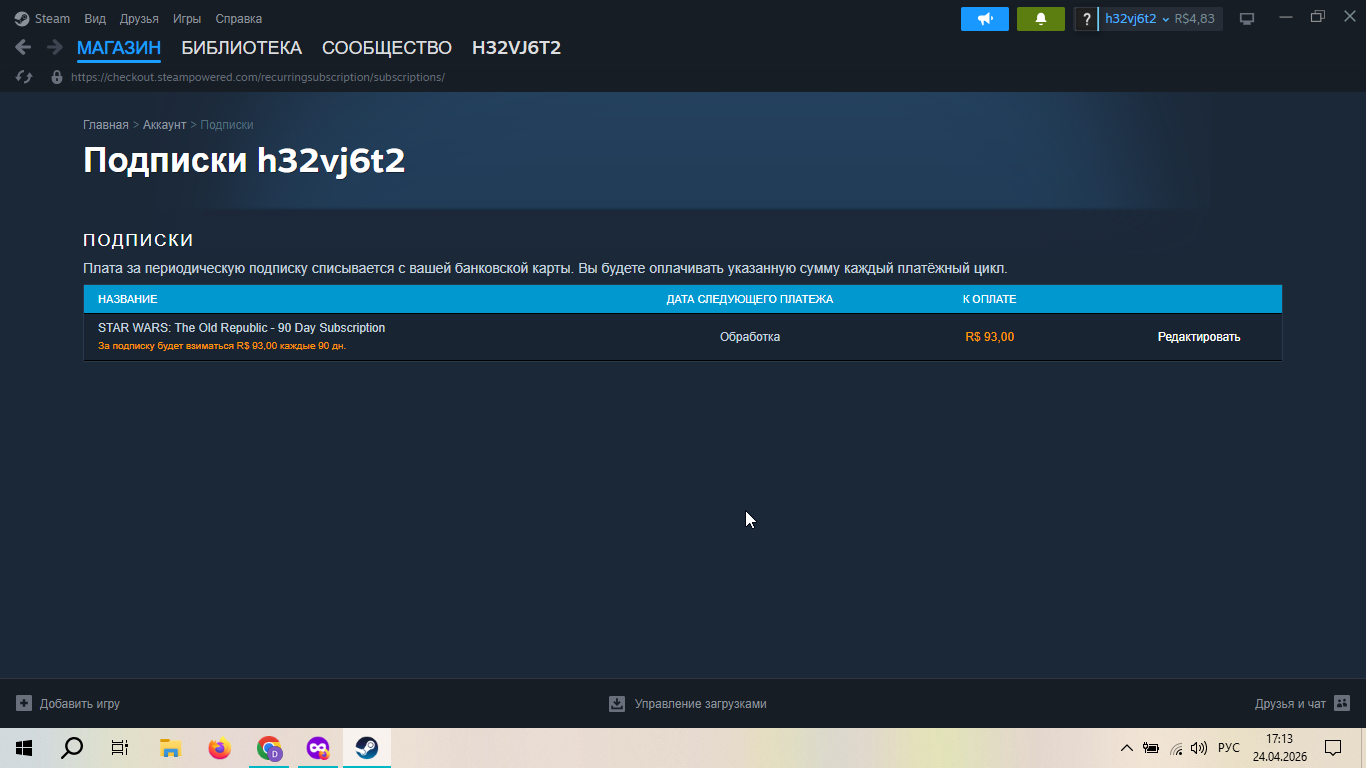Screen dimensions: 1366x768
Task: Switch to the БИБЛИОТЕКА tab
Action: coord(241,48)
